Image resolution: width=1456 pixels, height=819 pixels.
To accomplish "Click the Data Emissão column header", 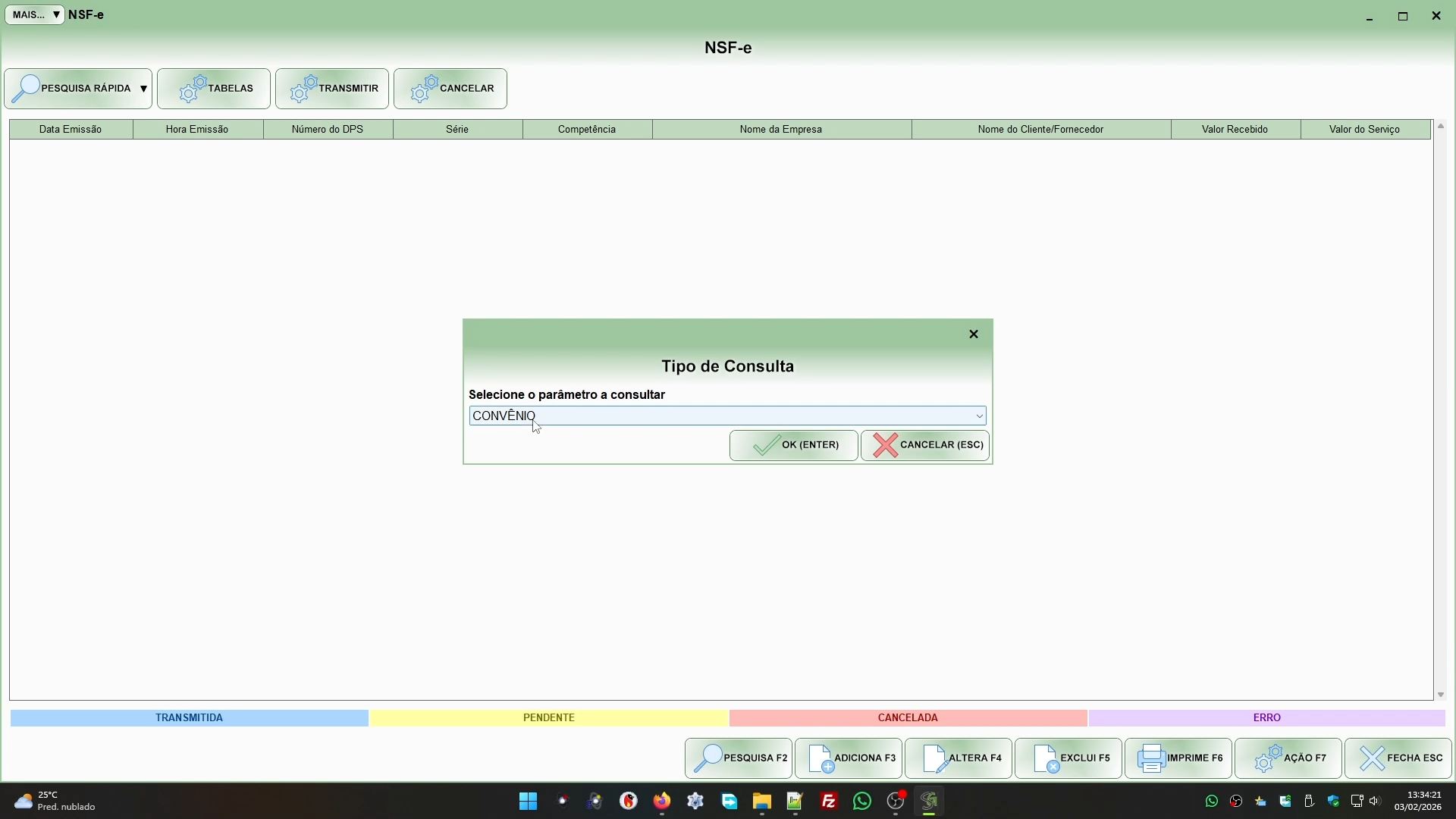I will [x=71, y=130].
